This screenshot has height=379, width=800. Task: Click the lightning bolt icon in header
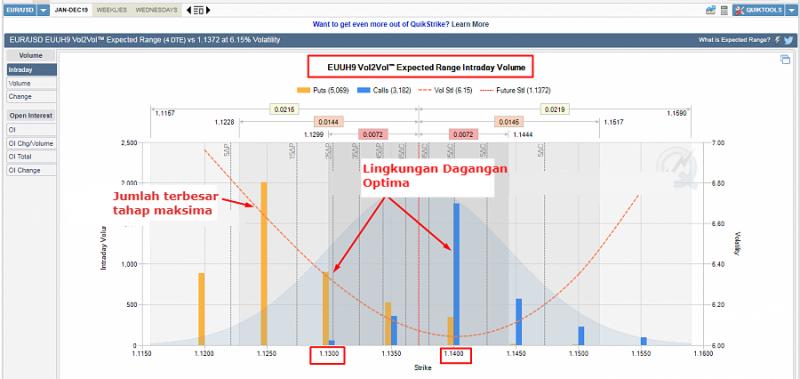pos(777,40)
